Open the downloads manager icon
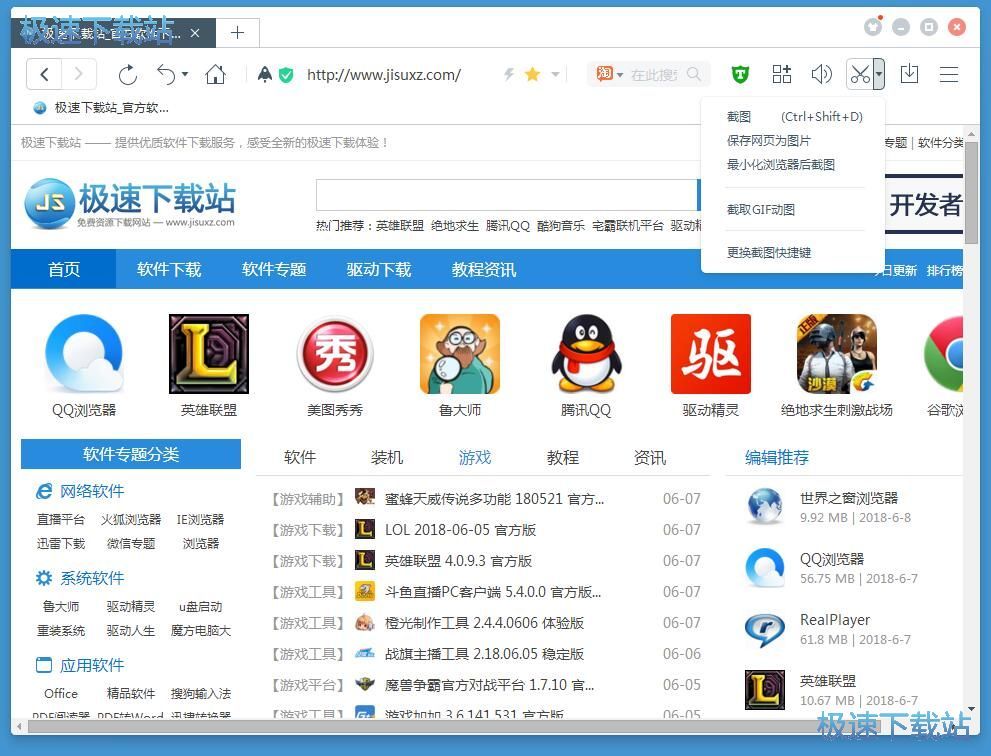991x756 pixels. [909, 74]
